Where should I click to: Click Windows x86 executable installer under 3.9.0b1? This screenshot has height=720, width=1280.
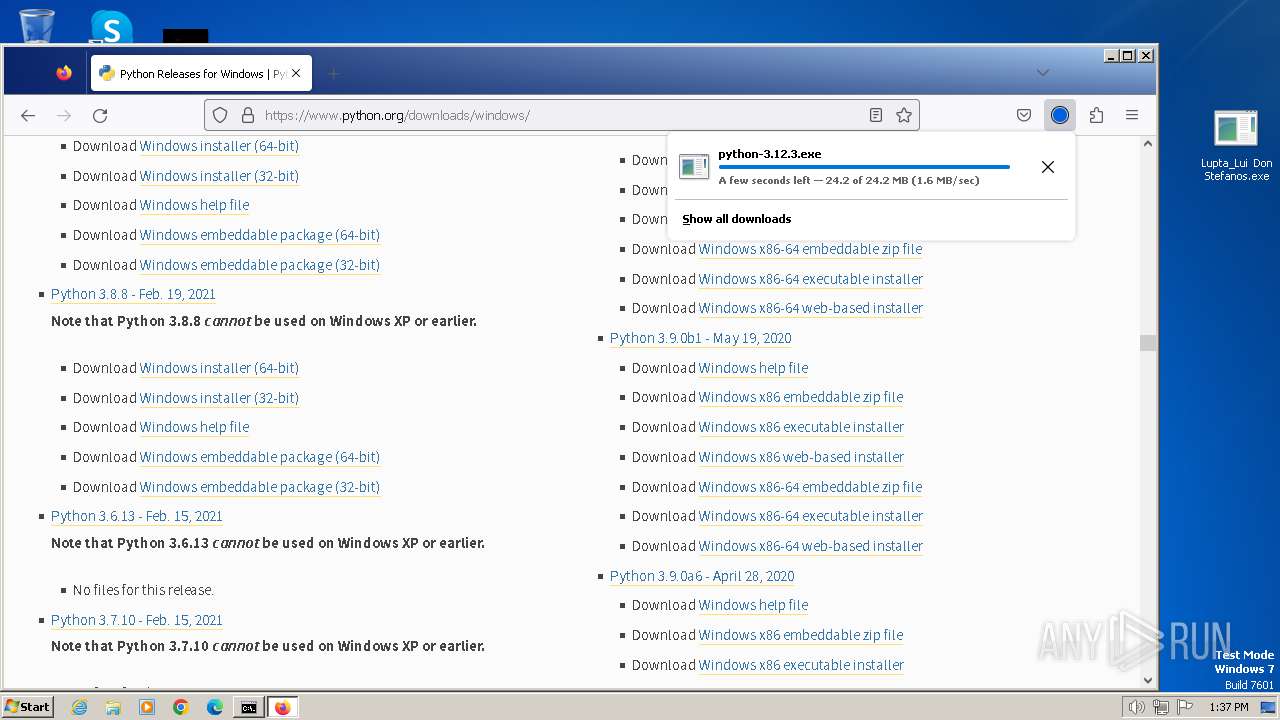tap(801, 427)
